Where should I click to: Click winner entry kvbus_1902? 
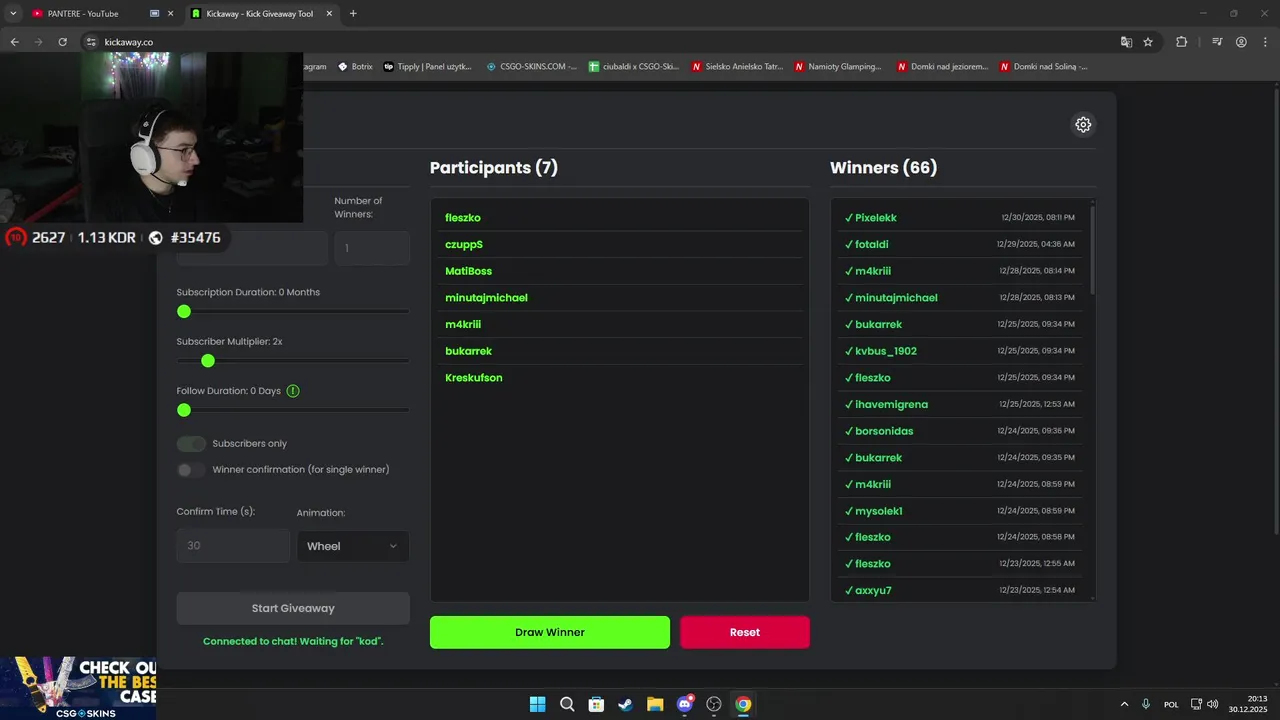click(x=960, y=351)
